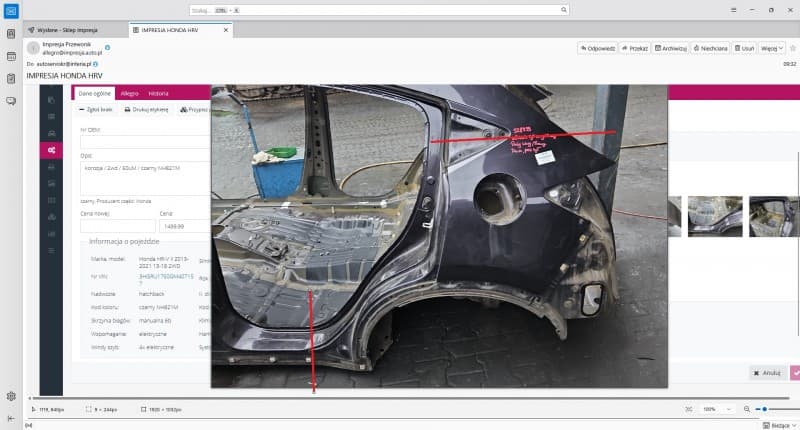Collapse the left rail with arrow icon
This screenshot has width=800, height=430.
point(11,418)
